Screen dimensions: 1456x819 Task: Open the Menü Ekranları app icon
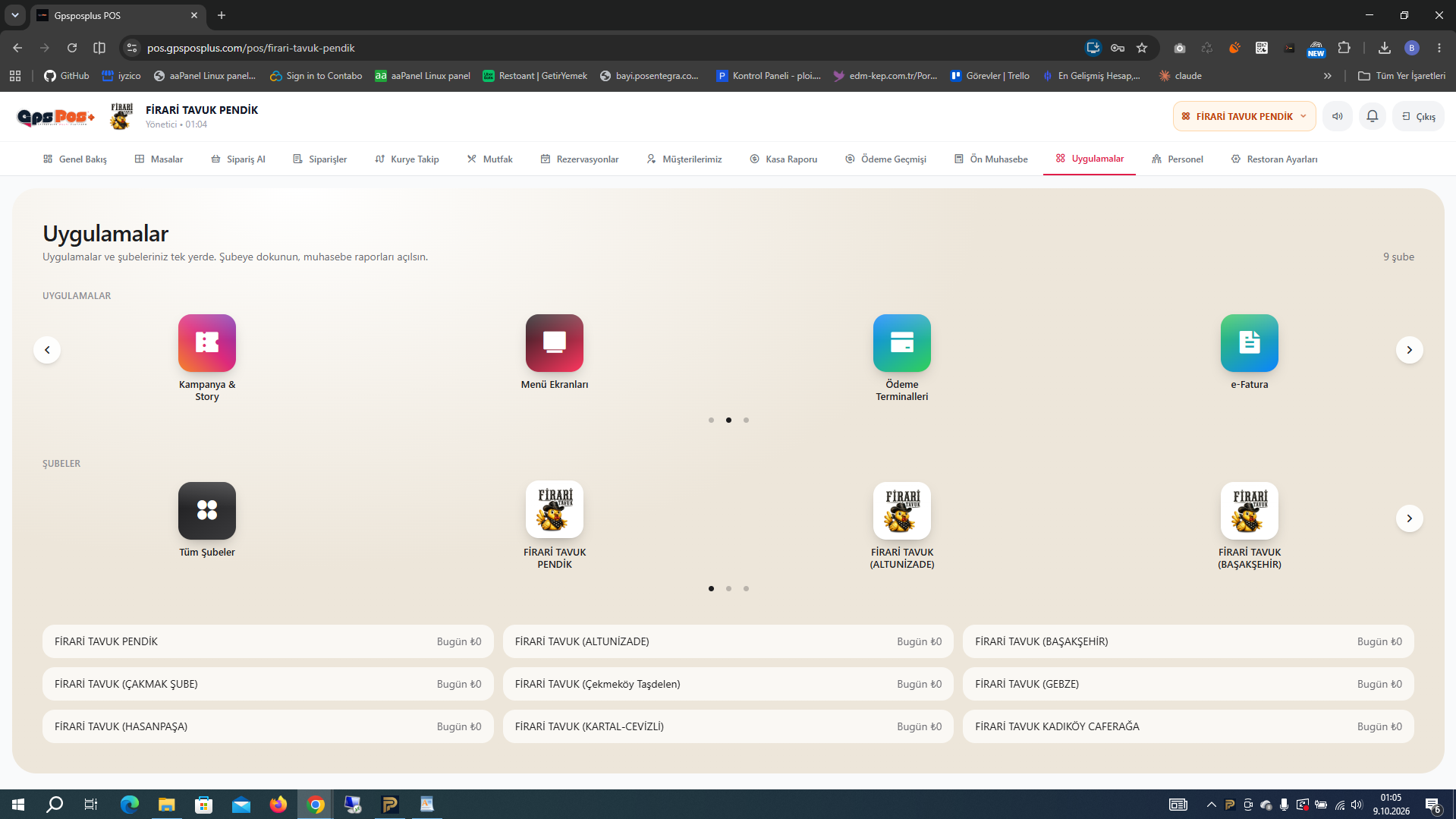click(555, 343)
